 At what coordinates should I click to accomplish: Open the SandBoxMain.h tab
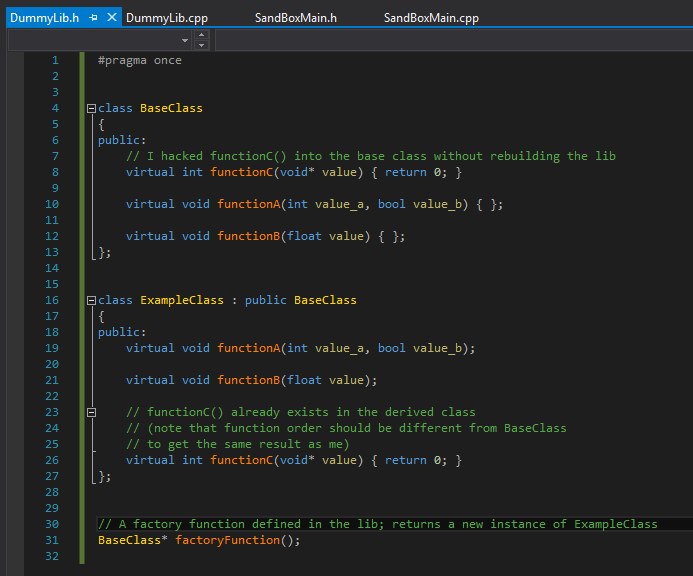point(296,18)
